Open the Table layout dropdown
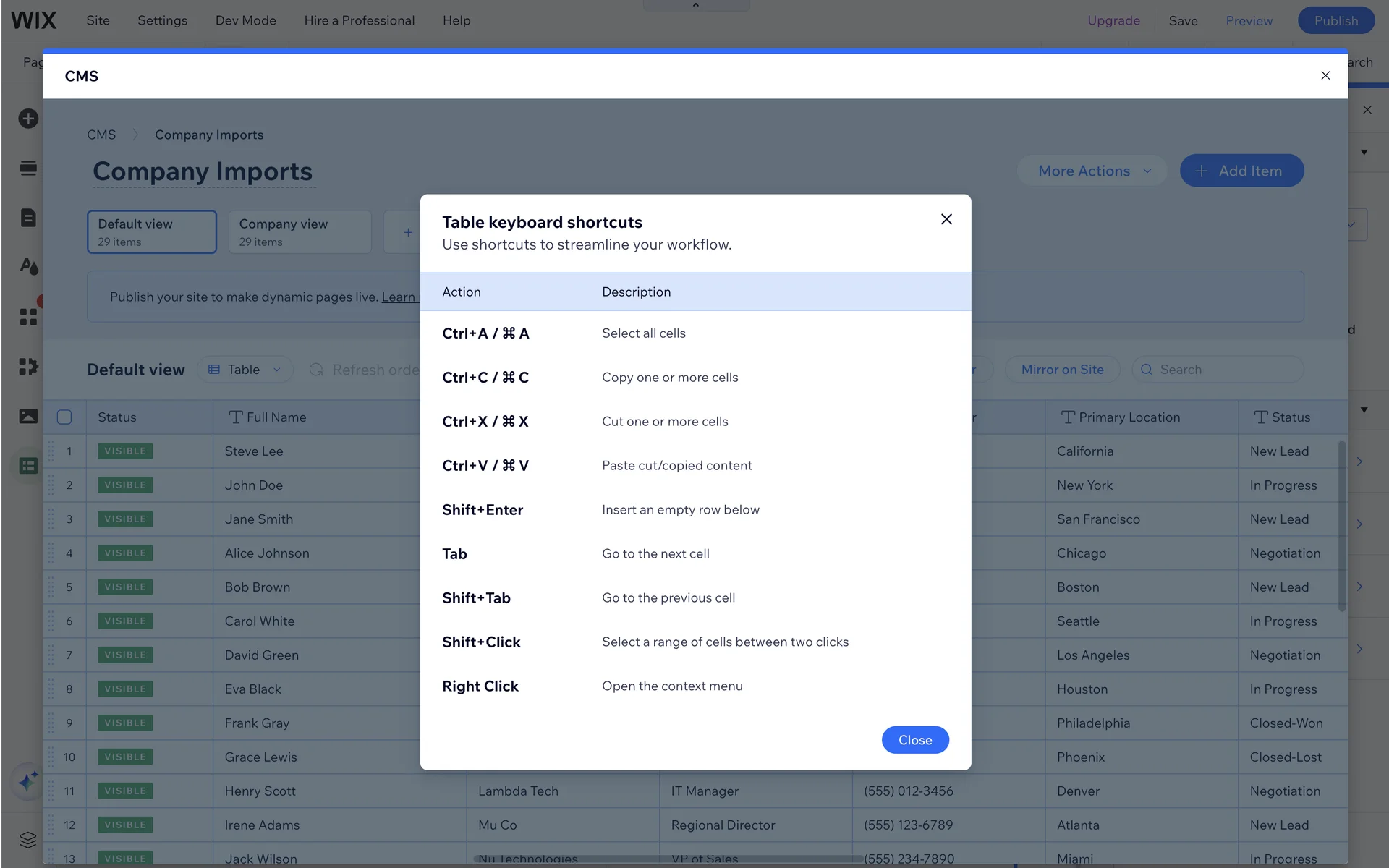 coord(245,370)
